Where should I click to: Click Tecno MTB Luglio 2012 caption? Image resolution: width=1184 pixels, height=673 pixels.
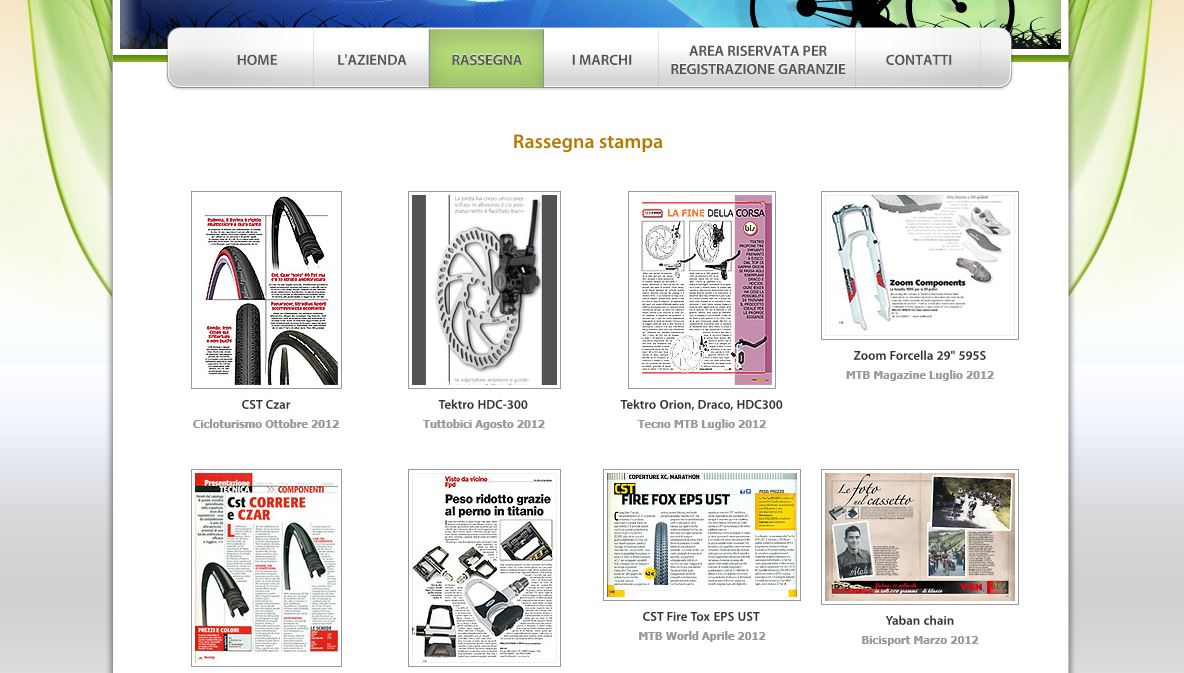click(701, 424)
